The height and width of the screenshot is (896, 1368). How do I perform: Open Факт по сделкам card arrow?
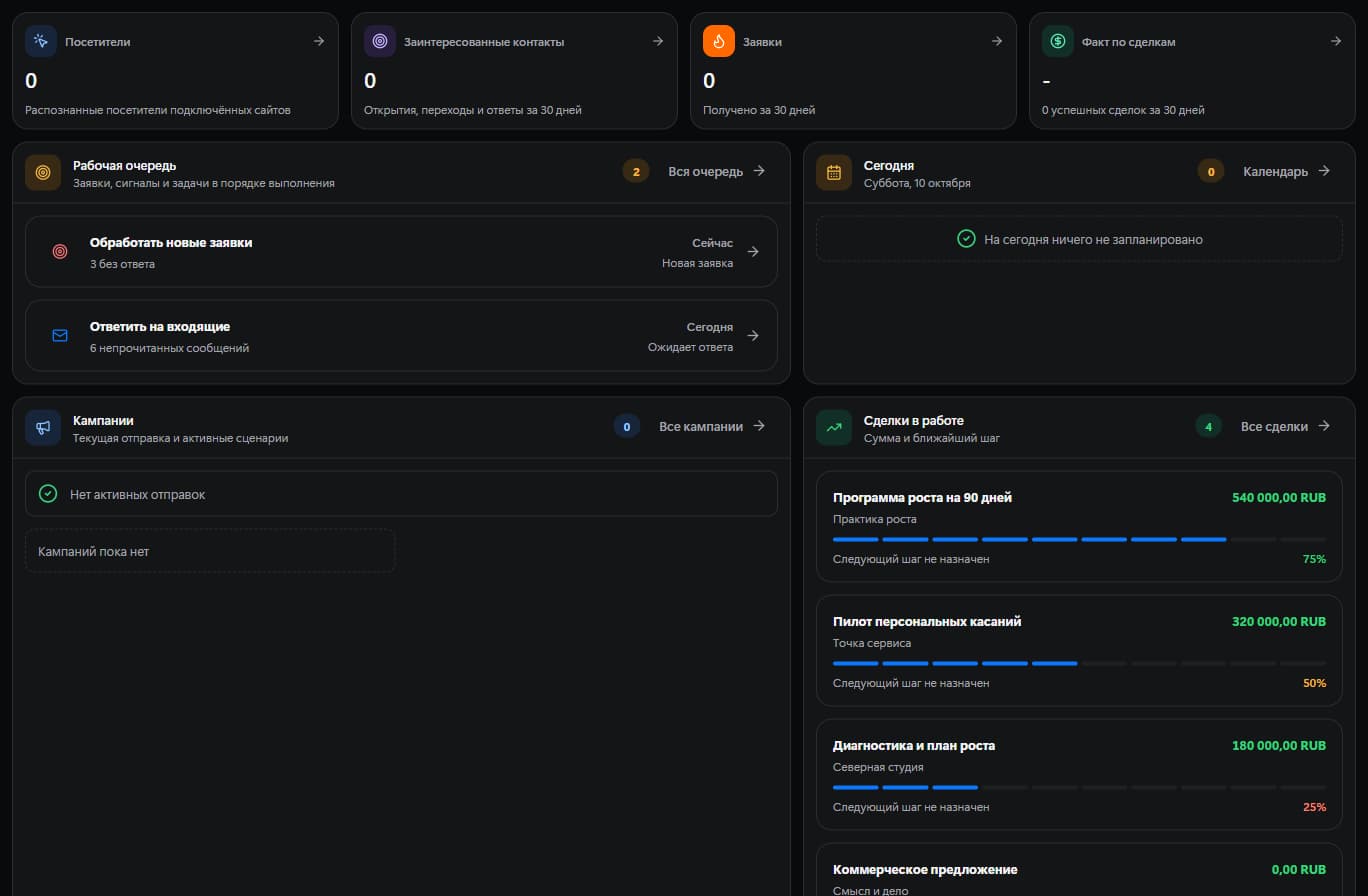click(x=1336, y=41)
